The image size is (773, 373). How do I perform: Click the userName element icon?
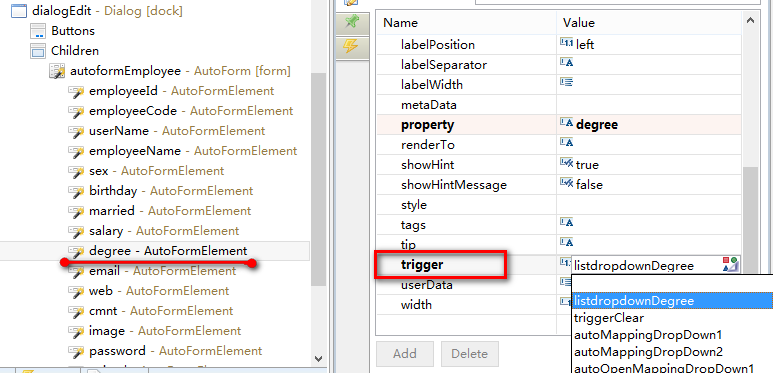click(x=76, y=131)
